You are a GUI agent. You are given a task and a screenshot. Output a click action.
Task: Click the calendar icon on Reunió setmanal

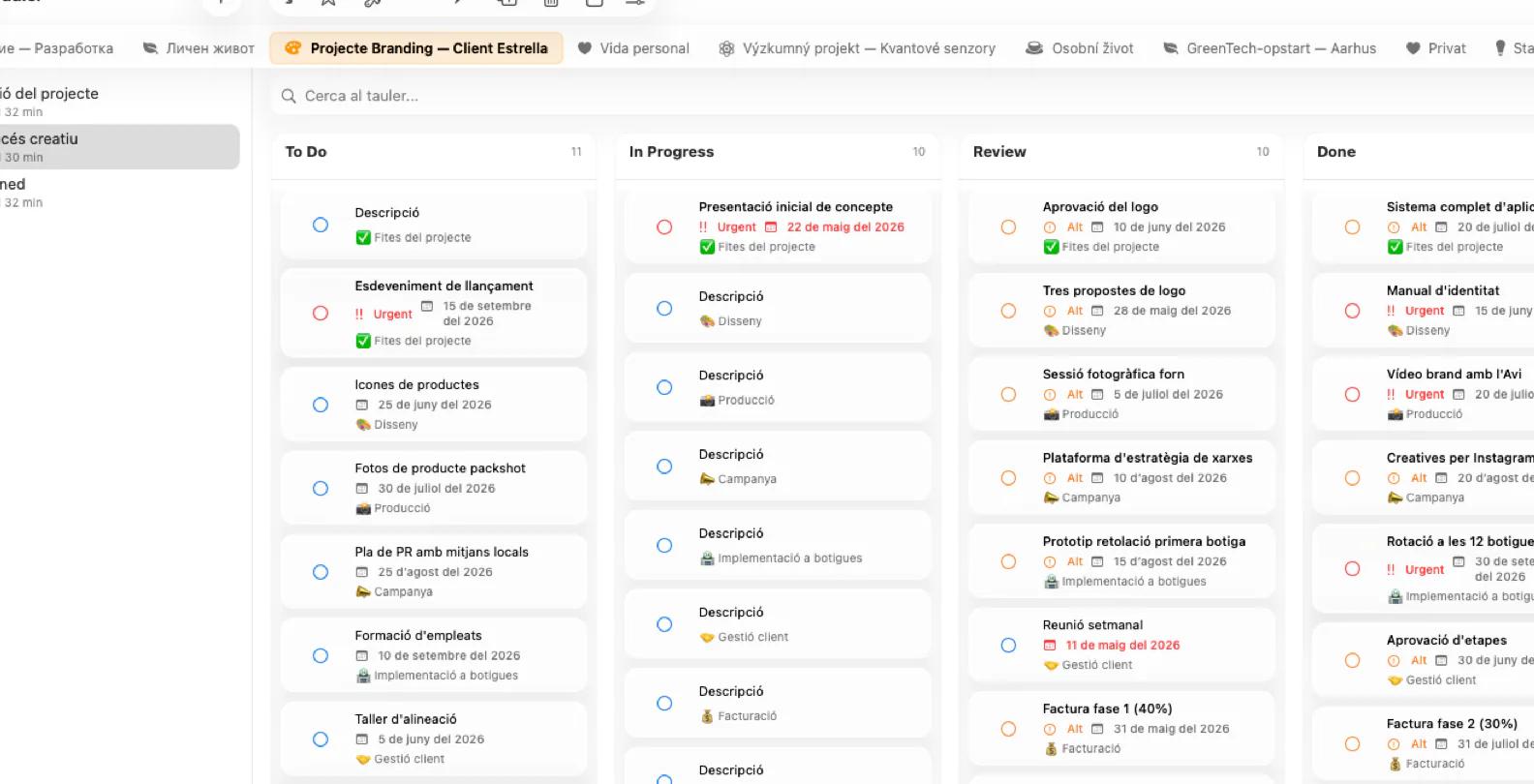[1050, 646]
